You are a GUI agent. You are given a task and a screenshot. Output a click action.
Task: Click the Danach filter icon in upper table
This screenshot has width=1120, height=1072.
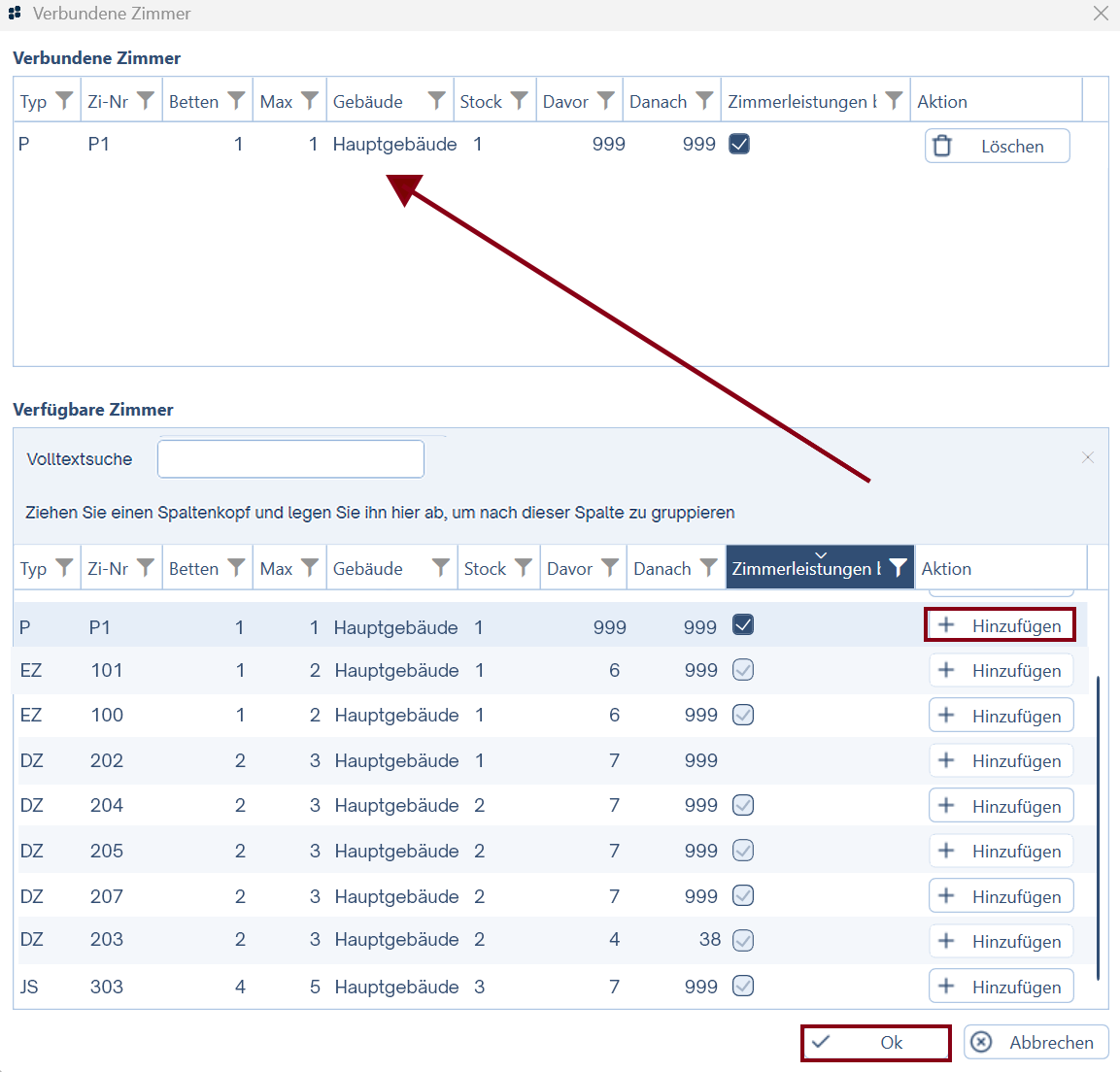click(x=704, y=101)
